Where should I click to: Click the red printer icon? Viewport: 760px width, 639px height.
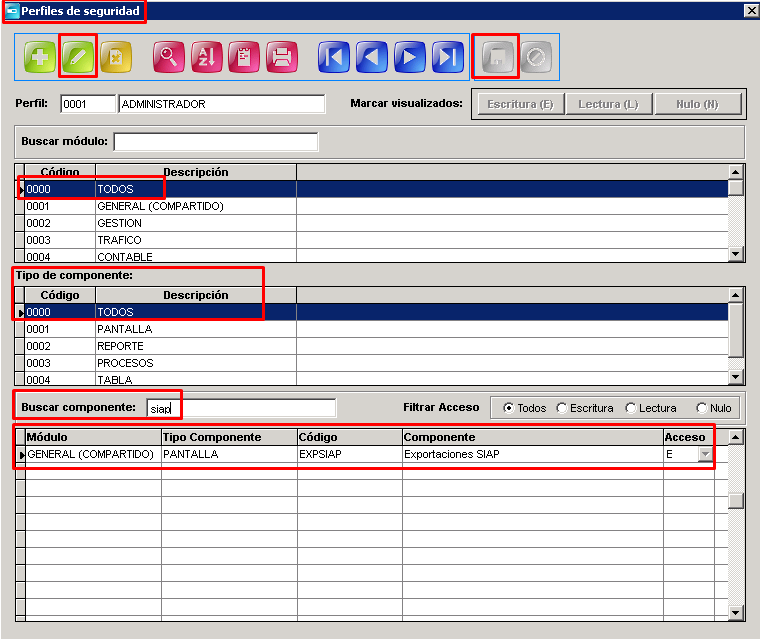(282, 57)
